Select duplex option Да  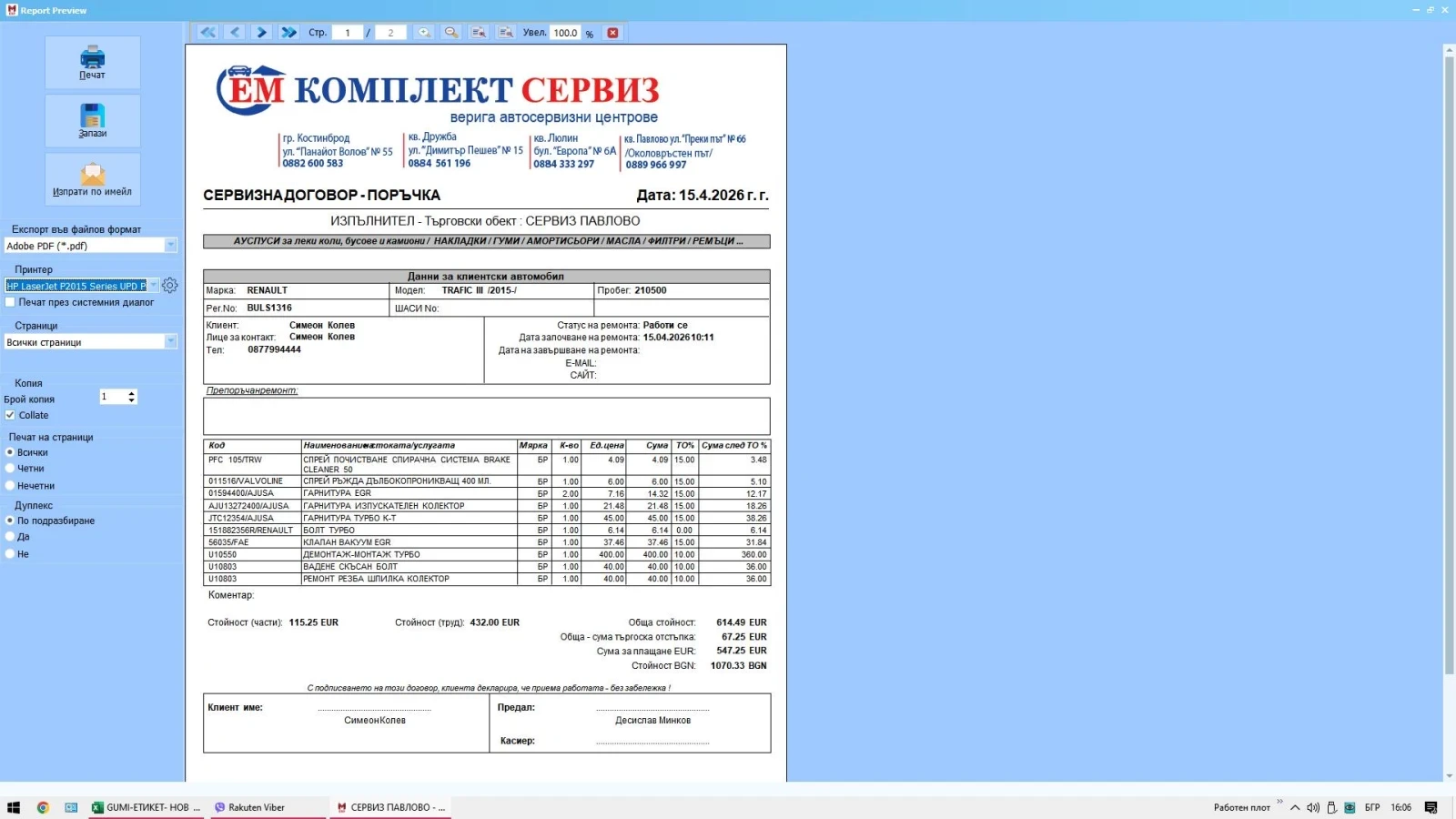(10, 537)
